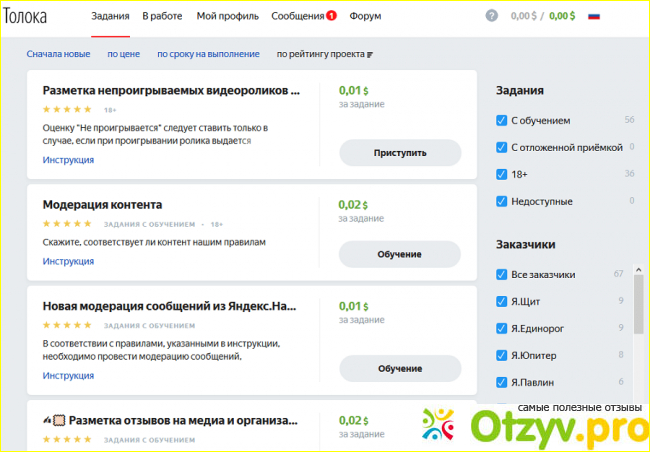Click the sort order icon beside project rating
This screenshot has height=452, width=650.
pos(370,54)
